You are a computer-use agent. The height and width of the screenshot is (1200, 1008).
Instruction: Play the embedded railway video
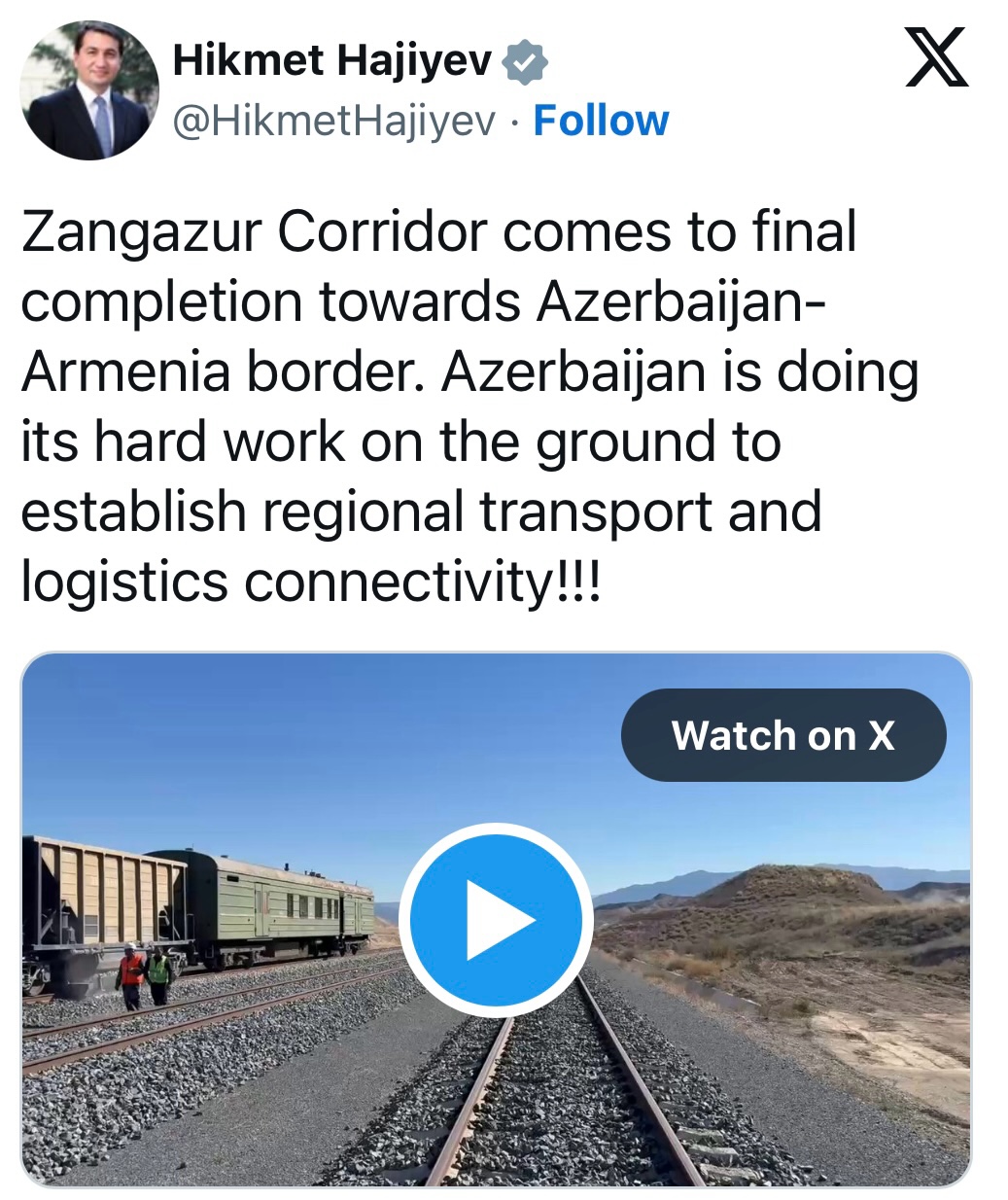pos(496,919)
